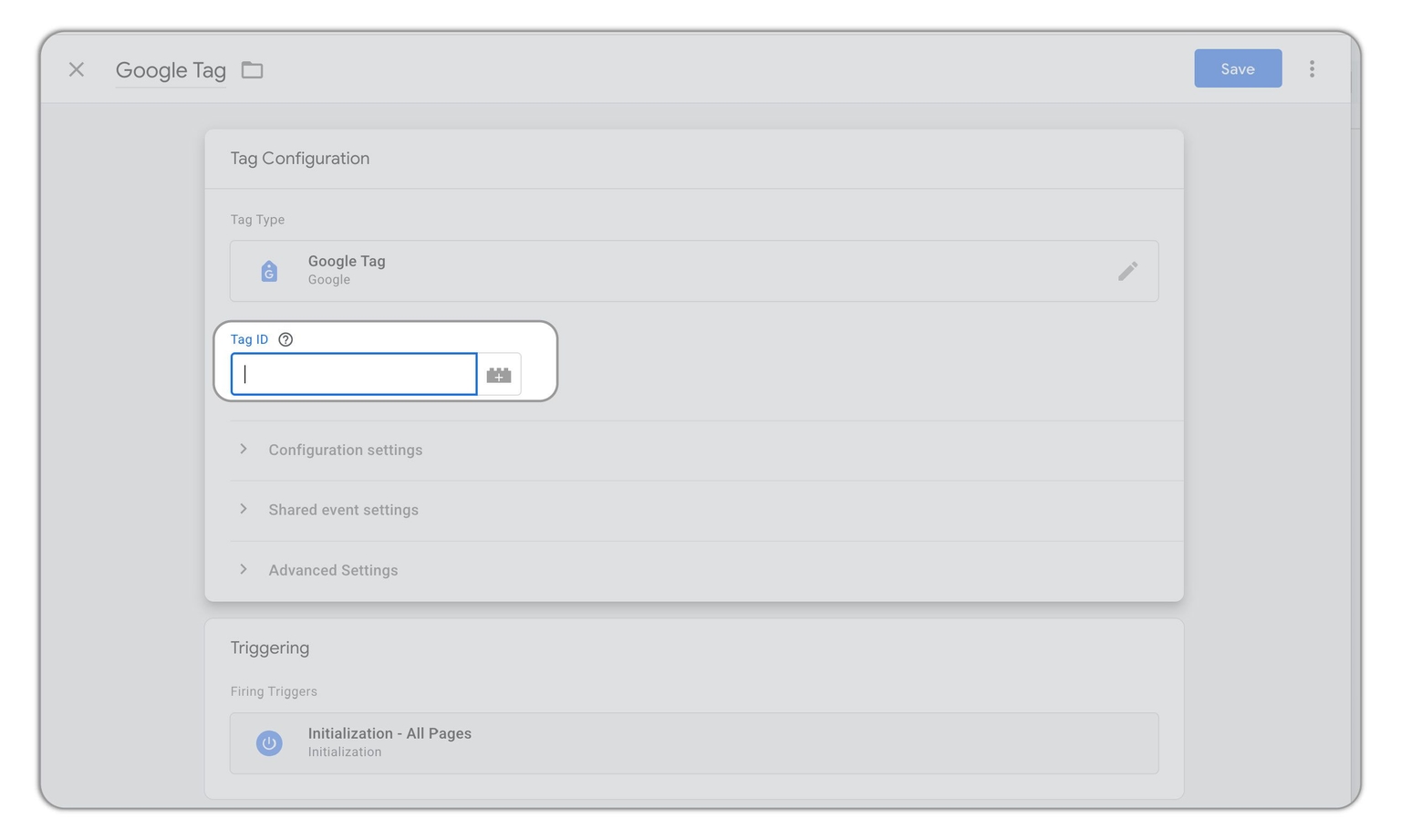
Task: Rename the tag by clicking Google Tag title
Action: click(171, 70)
